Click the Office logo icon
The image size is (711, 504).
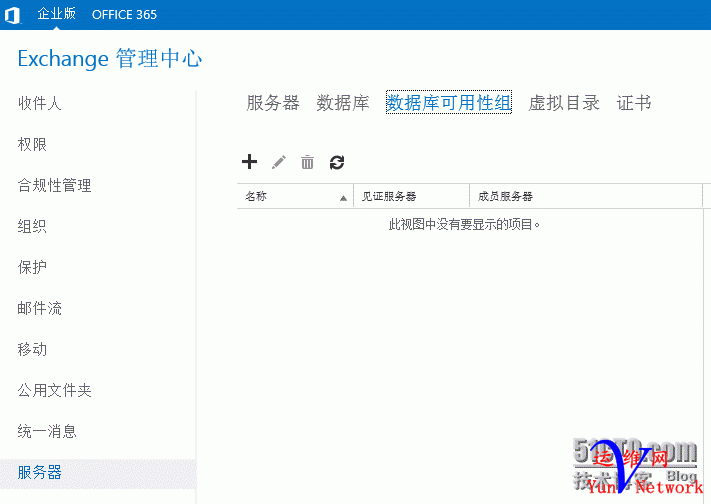coord(12,15)
